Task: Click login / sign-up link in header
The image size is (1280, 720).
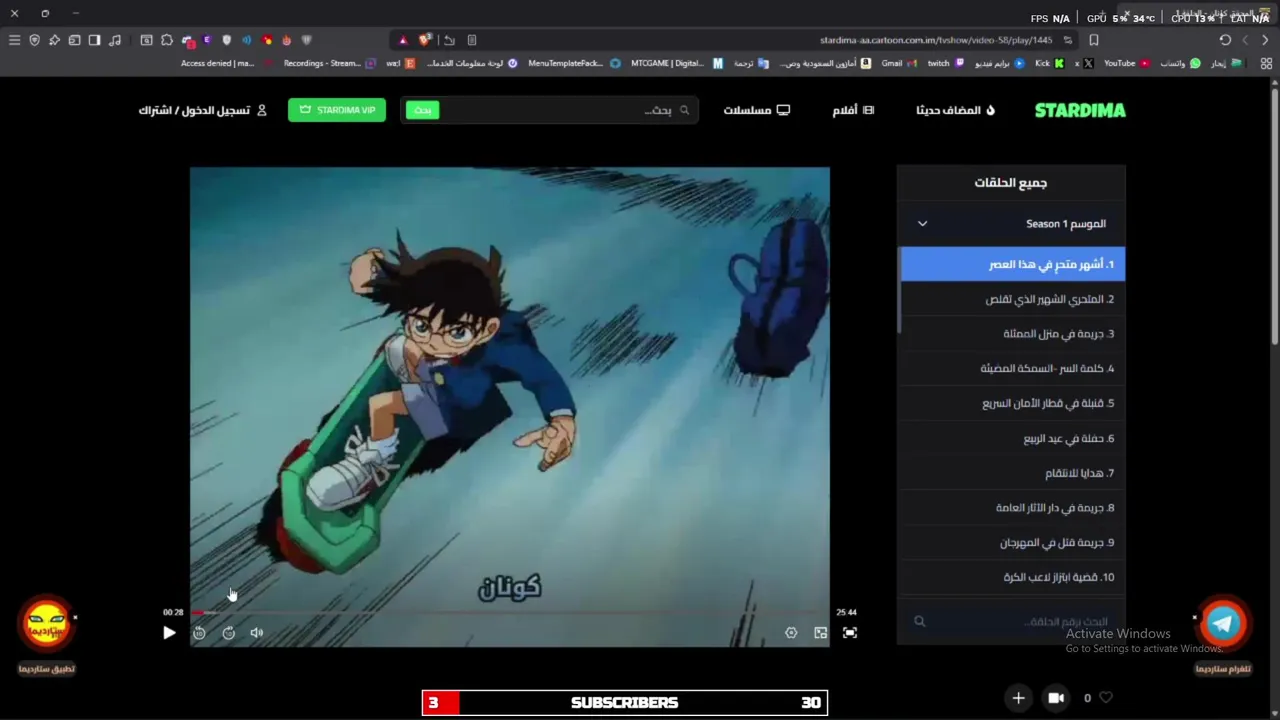Action: 203,110
